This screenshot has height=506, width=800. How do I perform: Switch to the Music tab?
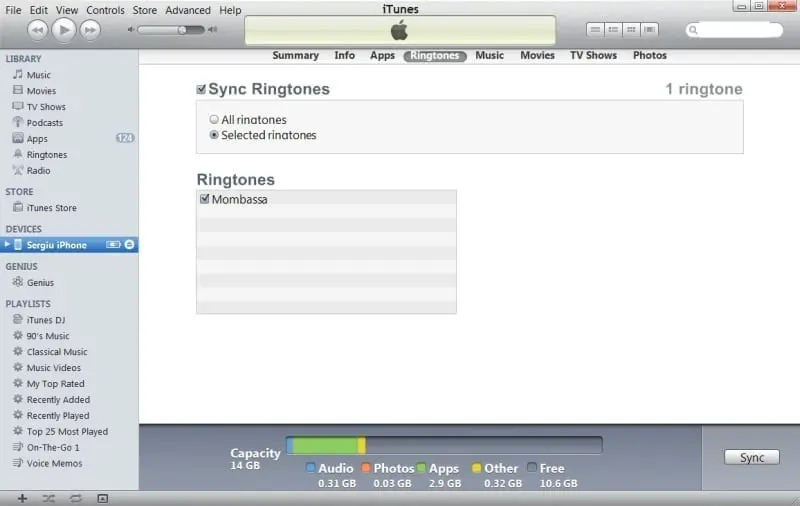[x=489, y=56]
